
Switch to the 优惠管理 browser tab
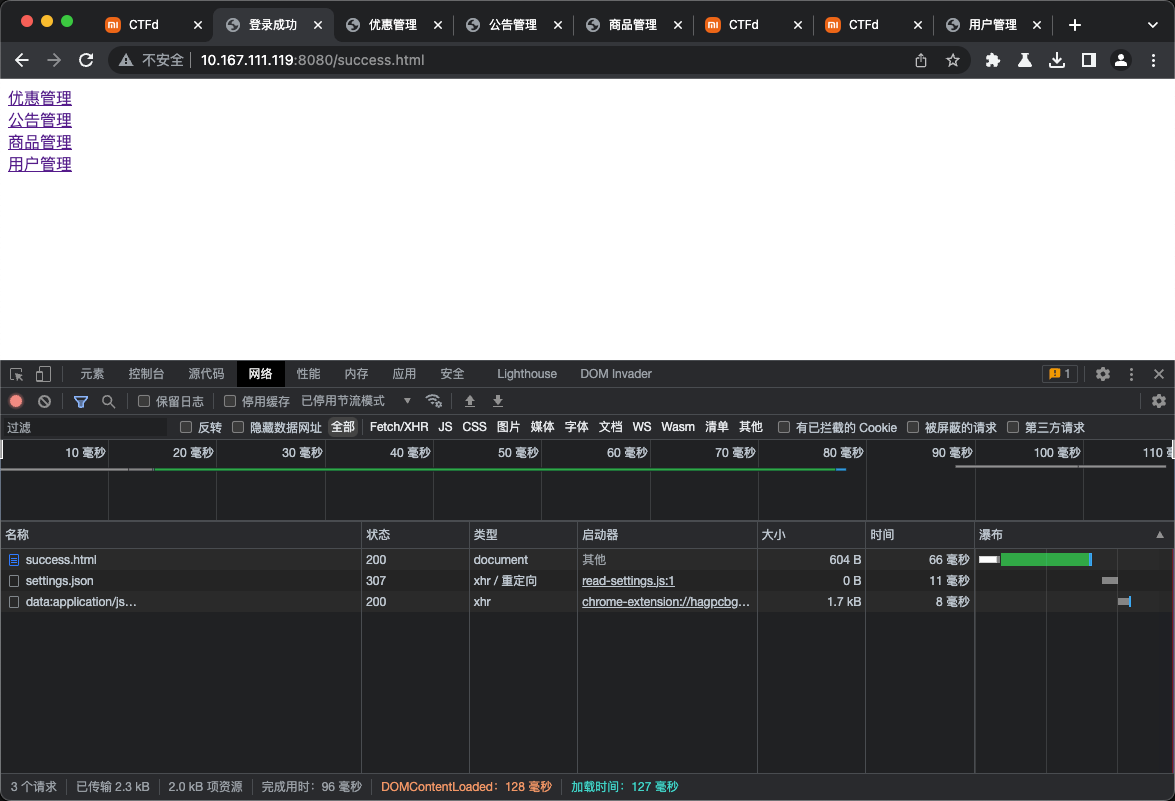pyautogui.click(x=392, y=25)
